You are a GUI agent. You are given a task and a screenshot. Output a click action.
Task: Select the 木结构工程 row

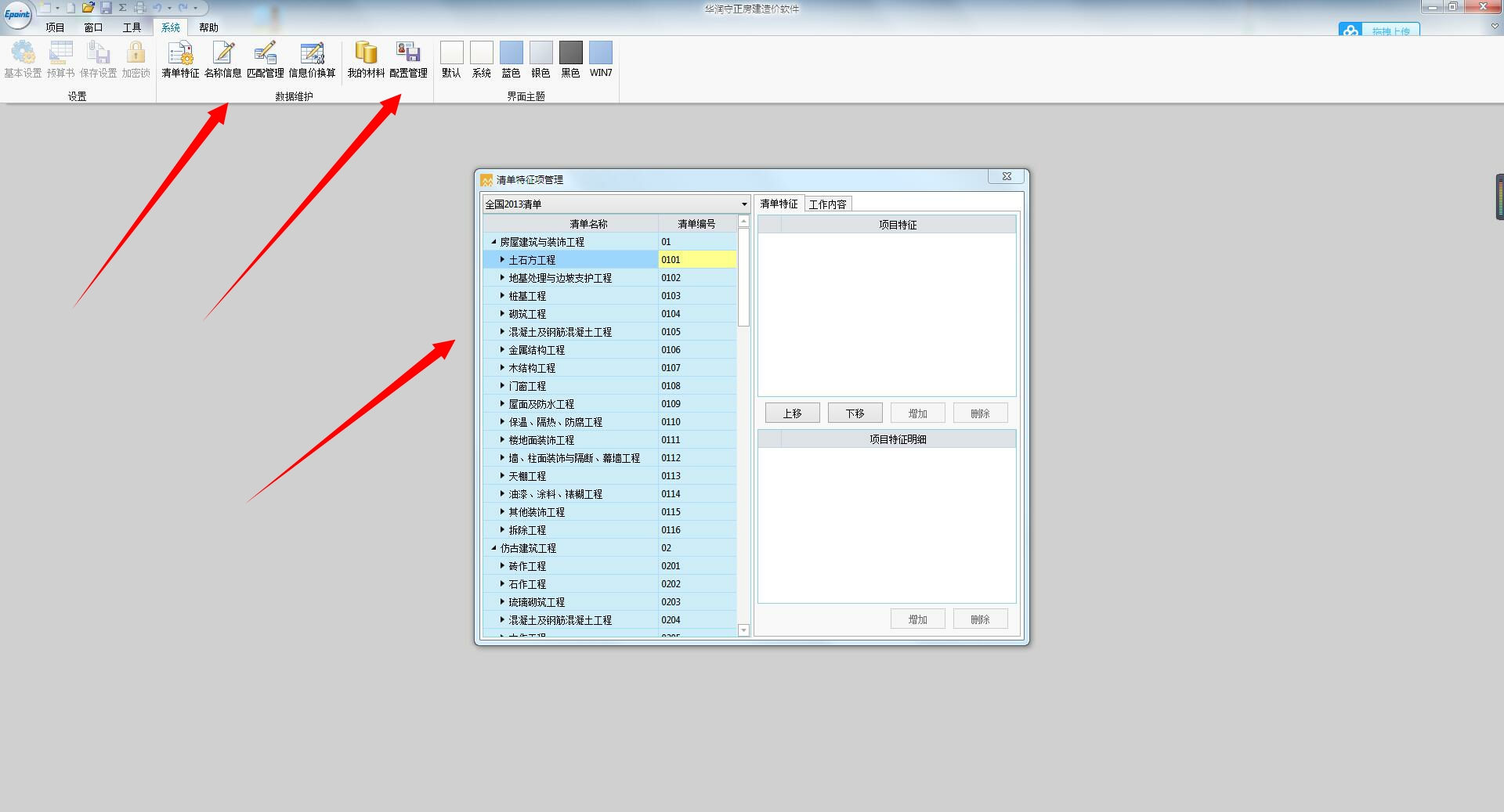(609, 368)
